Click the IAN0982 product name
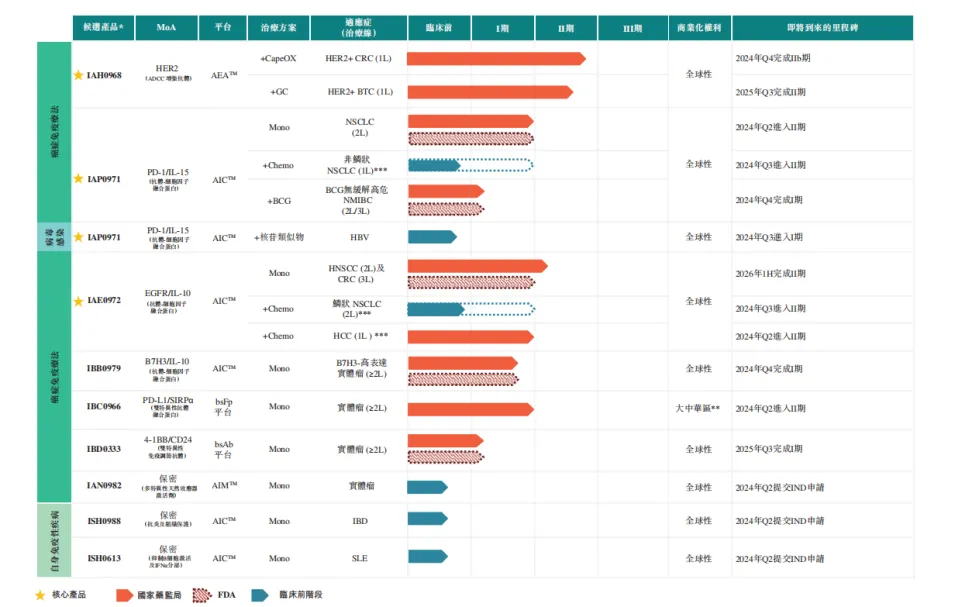 pos(104,486)
